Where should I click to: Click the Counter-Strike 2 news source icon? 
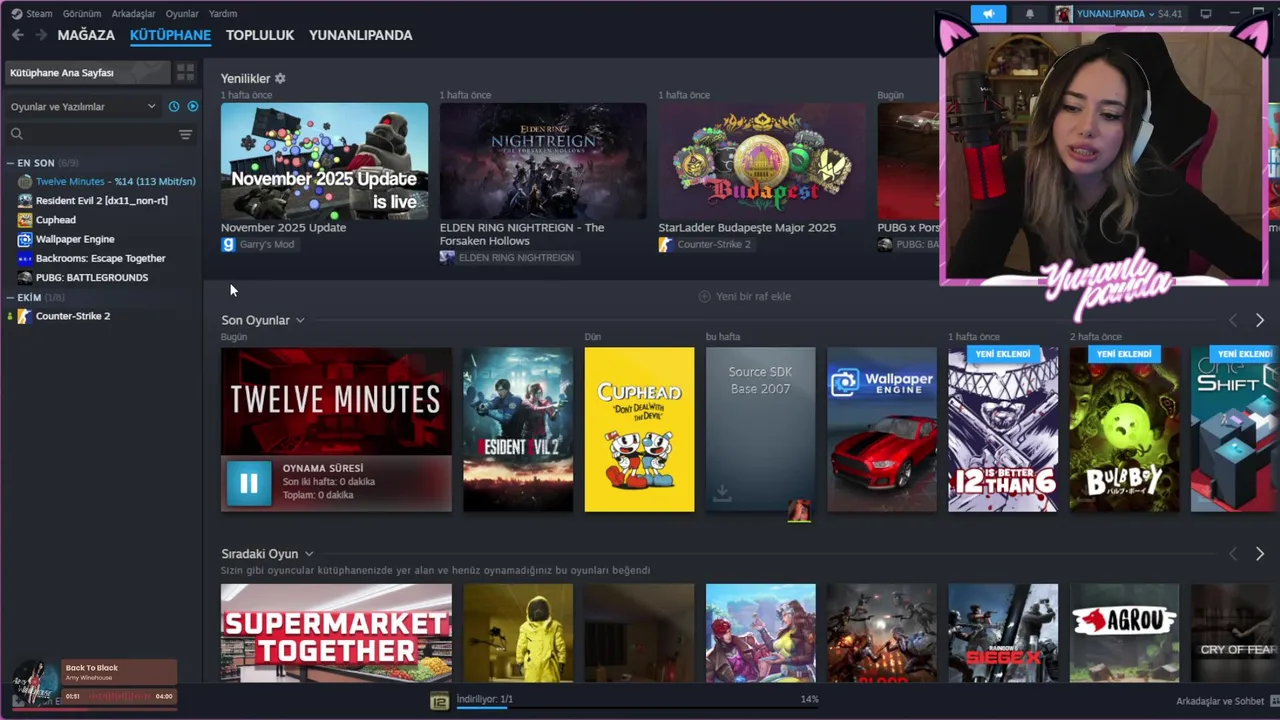(665, 244)
